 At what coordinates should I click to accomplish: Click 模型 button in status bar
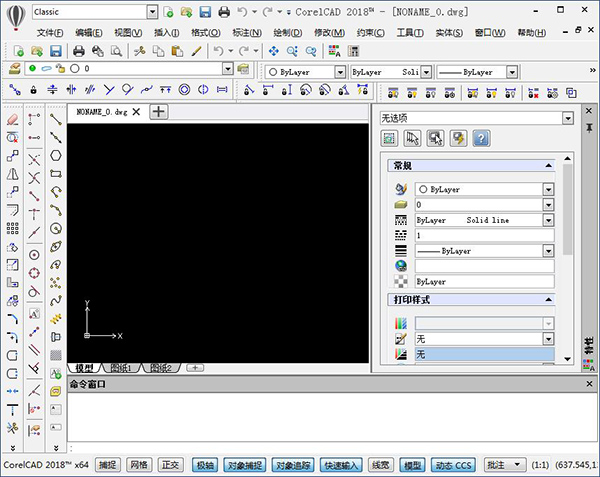click(x=412, y=465)
